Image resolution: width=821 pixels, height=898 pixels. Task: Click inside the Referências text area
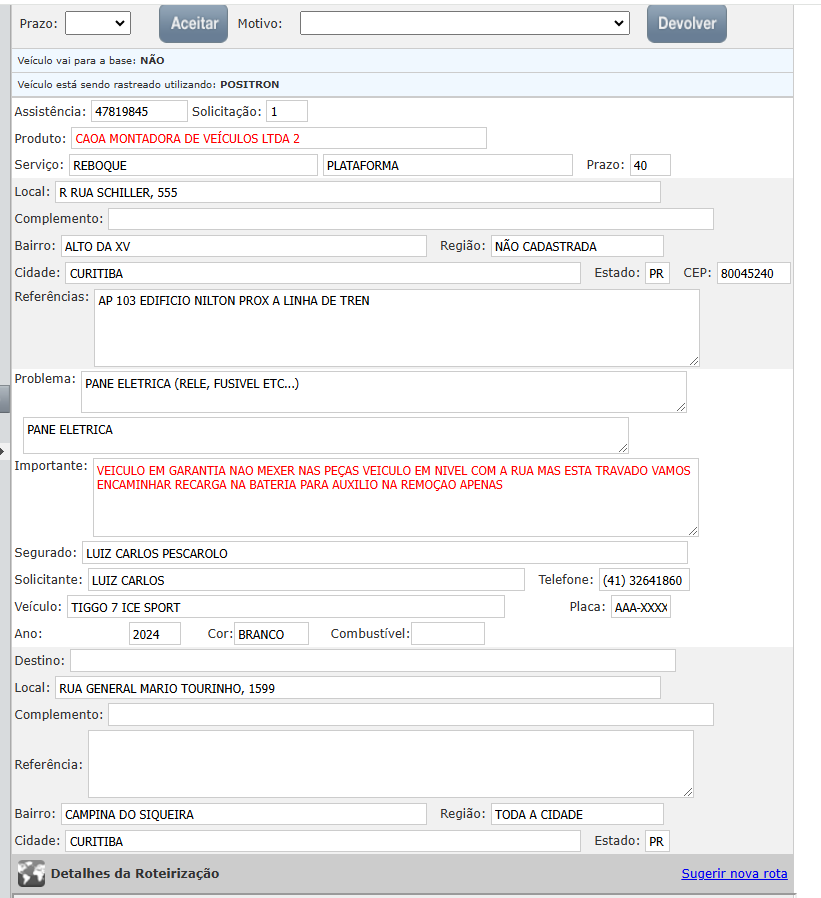396,327
